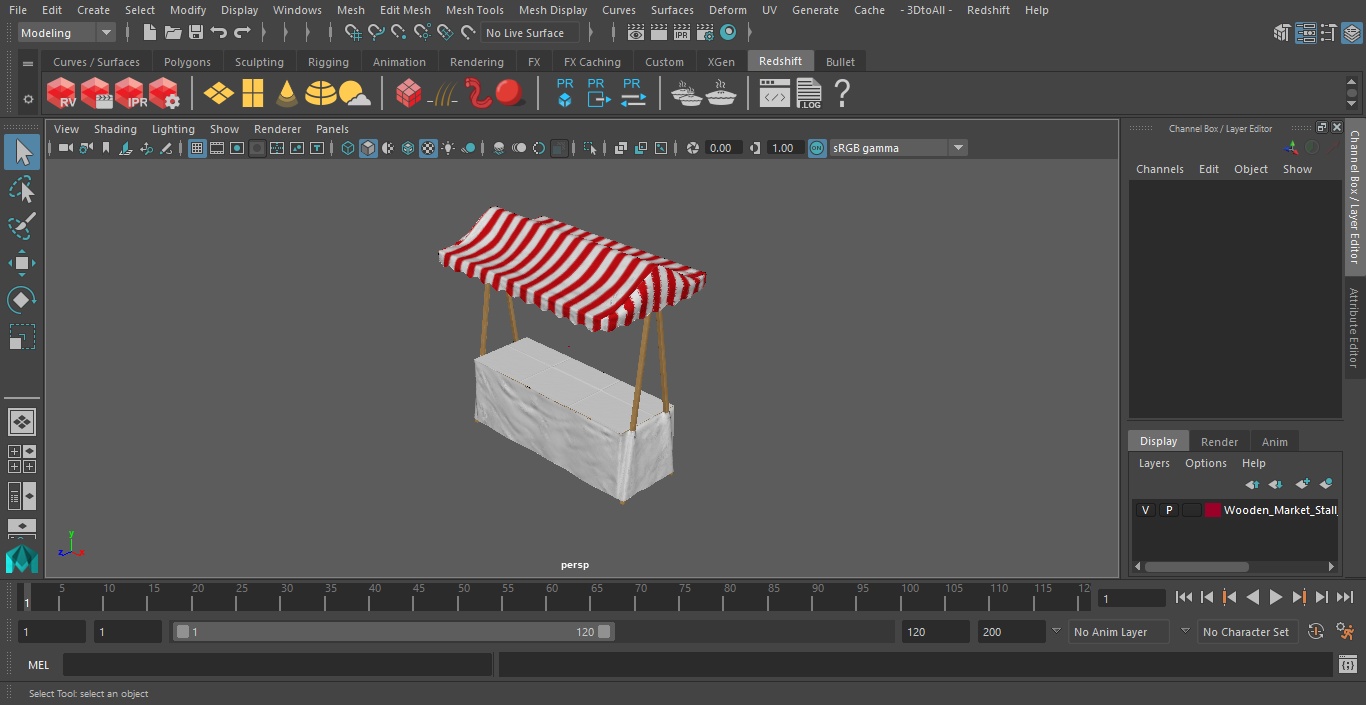Click the time range slider bar
Screen dimensions: 1366x705
(393, 632)
